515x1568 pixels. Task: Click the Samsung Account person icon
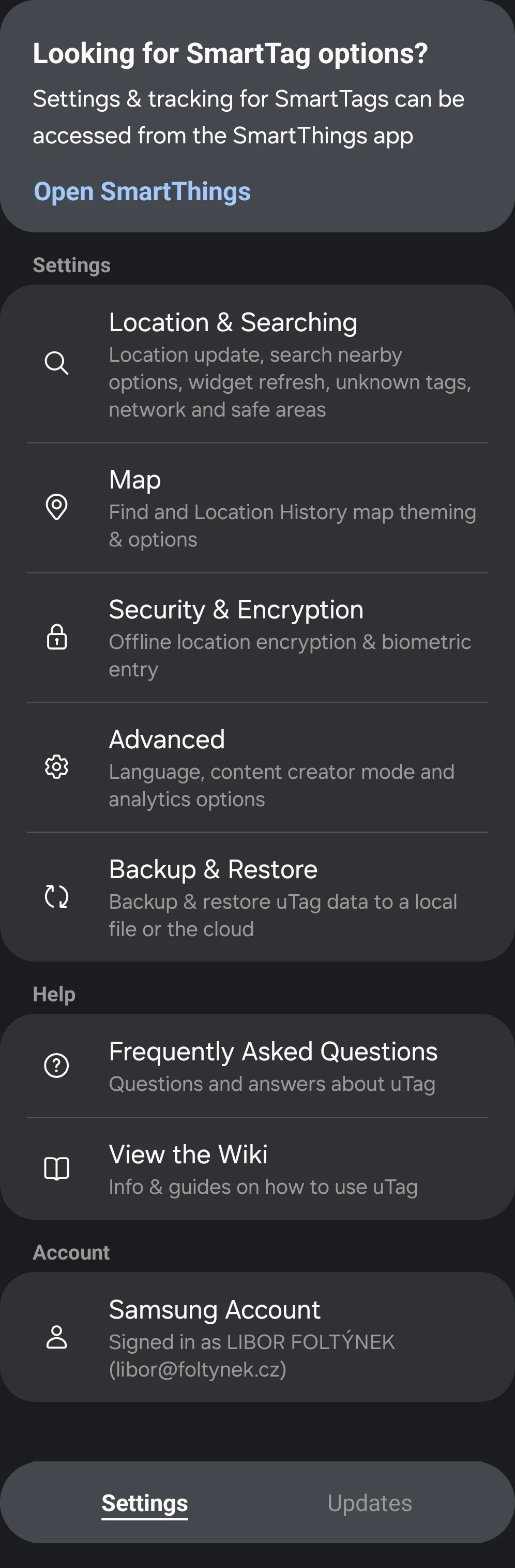click(56, 1337)
